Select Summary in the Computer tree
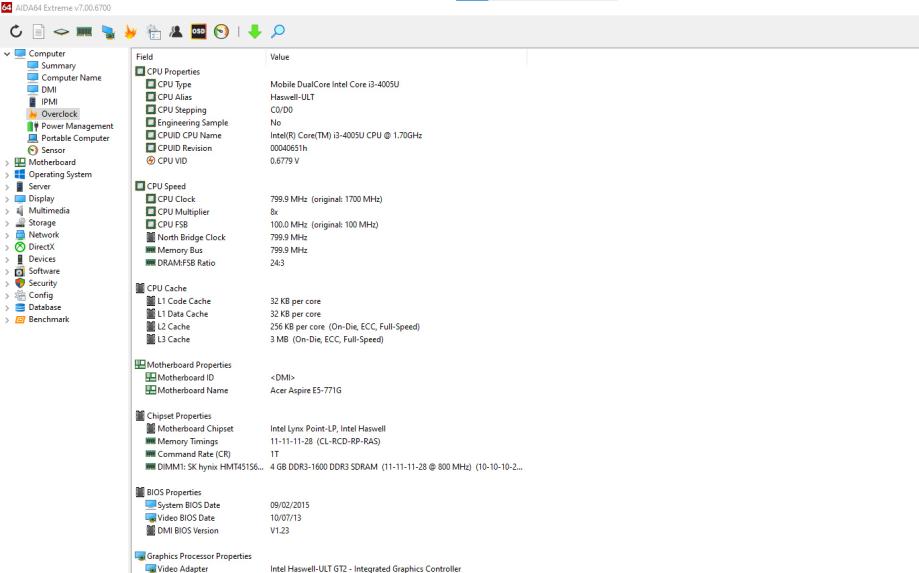919x573 pixels. coord(58,66)
